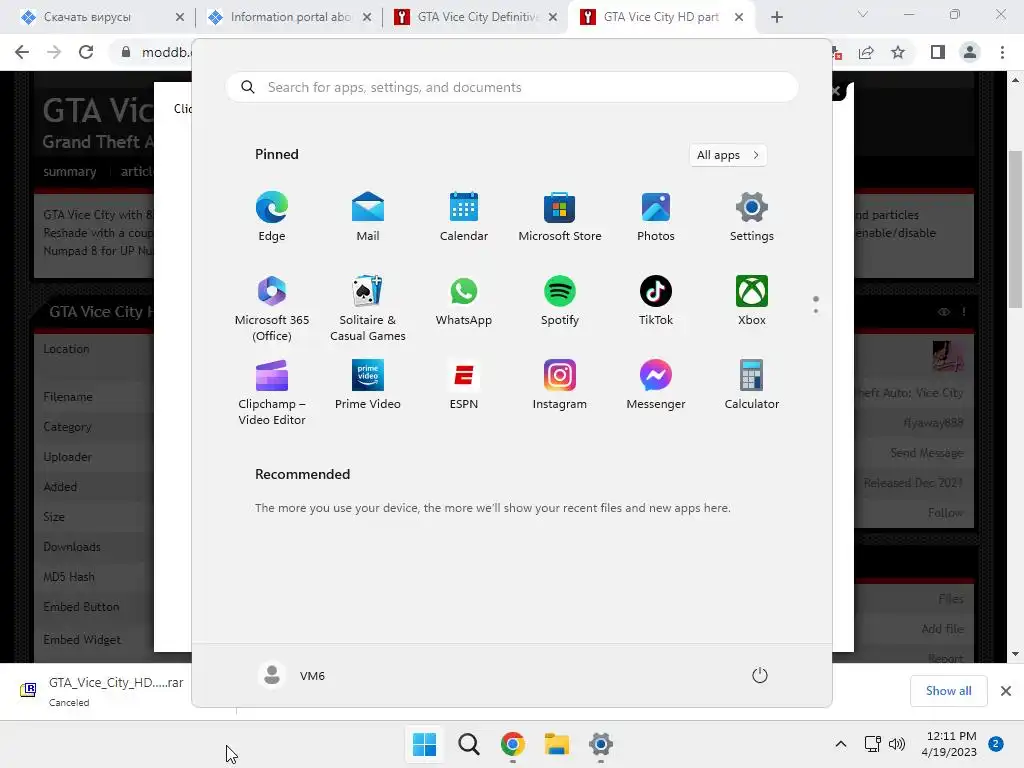Expand the All apps list
The image size is (1024, 768).
coord(728,155)
